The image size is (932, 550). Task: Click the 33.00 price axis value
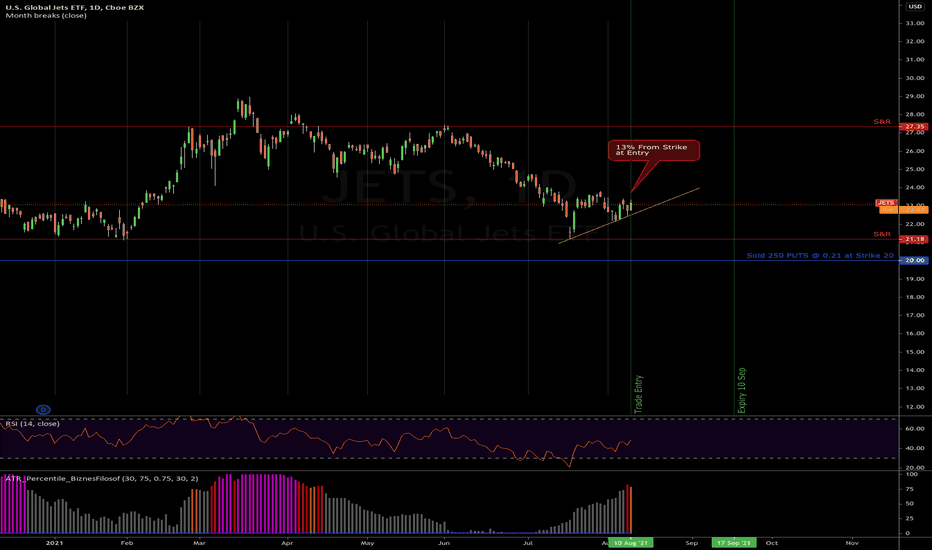click(915, 23)
